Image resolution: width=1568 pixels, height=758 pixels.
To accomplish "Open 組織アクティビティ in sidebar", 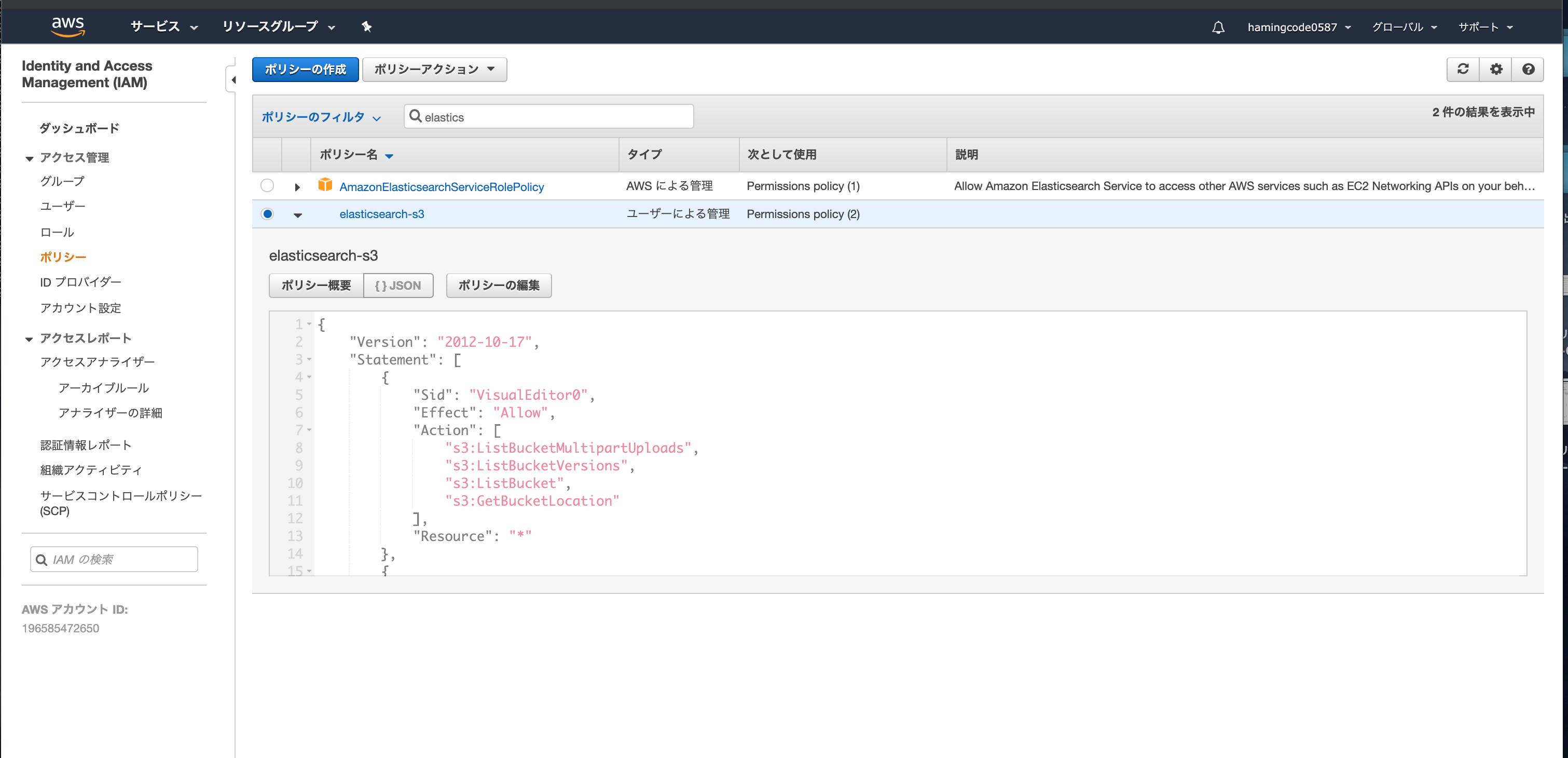I will pos(91,470).
